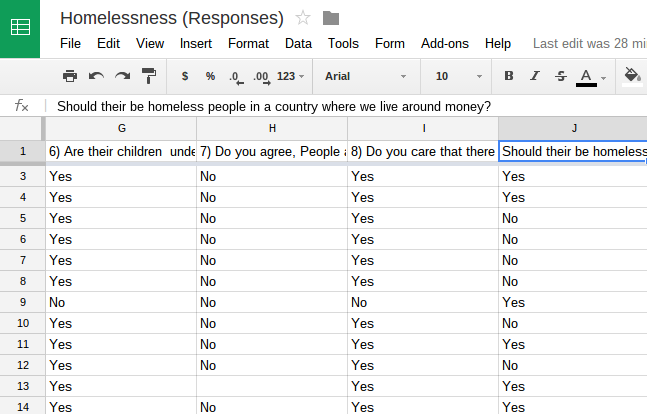Format selection as percent

[210, 76]
